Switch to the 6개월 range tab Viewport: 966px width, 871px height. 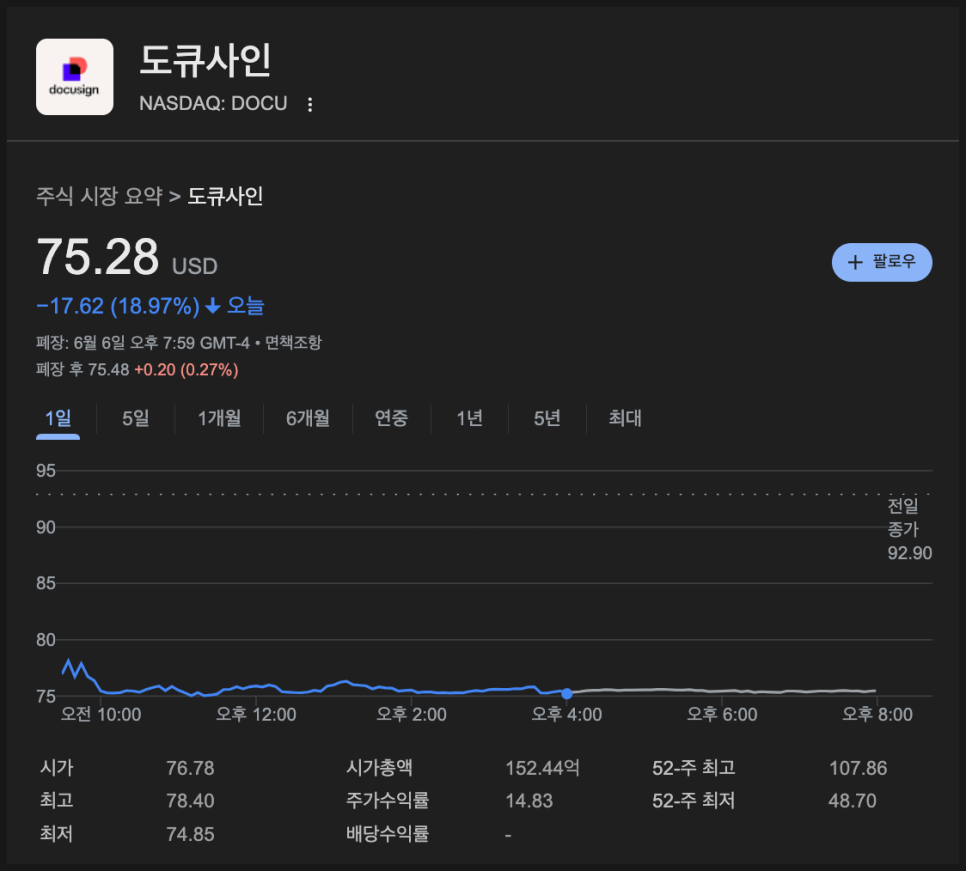308,419
